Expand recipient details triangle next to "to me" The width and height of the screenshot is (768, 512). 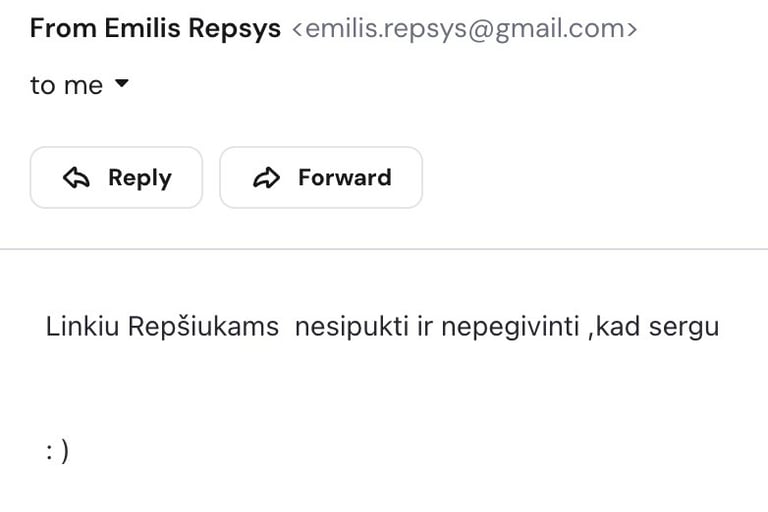click(x=122, y=85)
